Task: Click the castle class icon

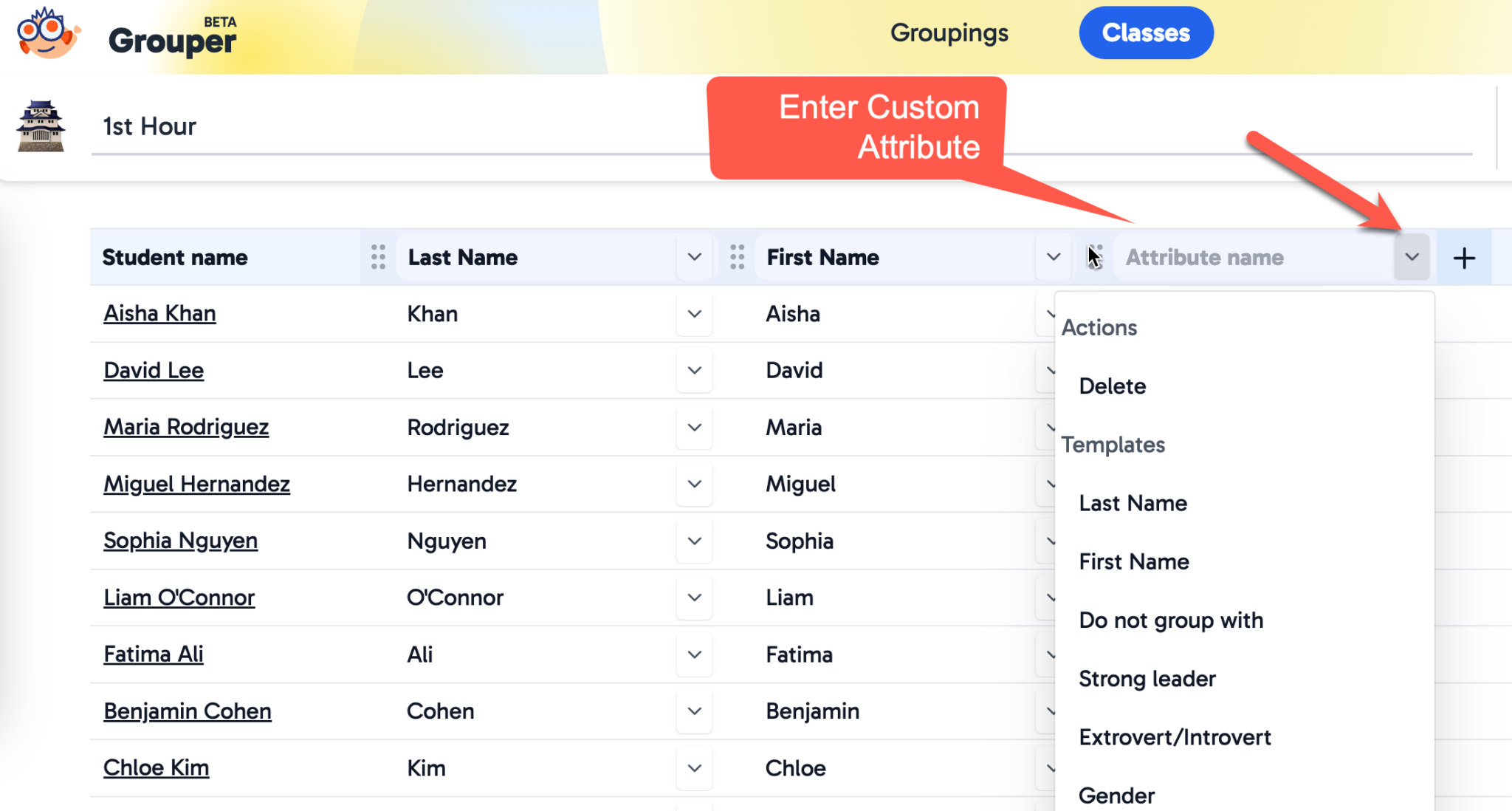Action: pos(41,126)
